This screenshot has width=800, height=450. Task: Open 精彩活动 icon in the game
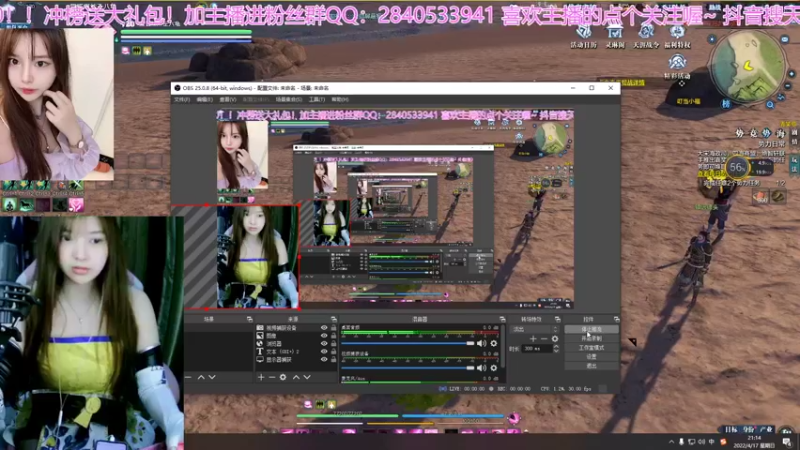coord(677,67)
